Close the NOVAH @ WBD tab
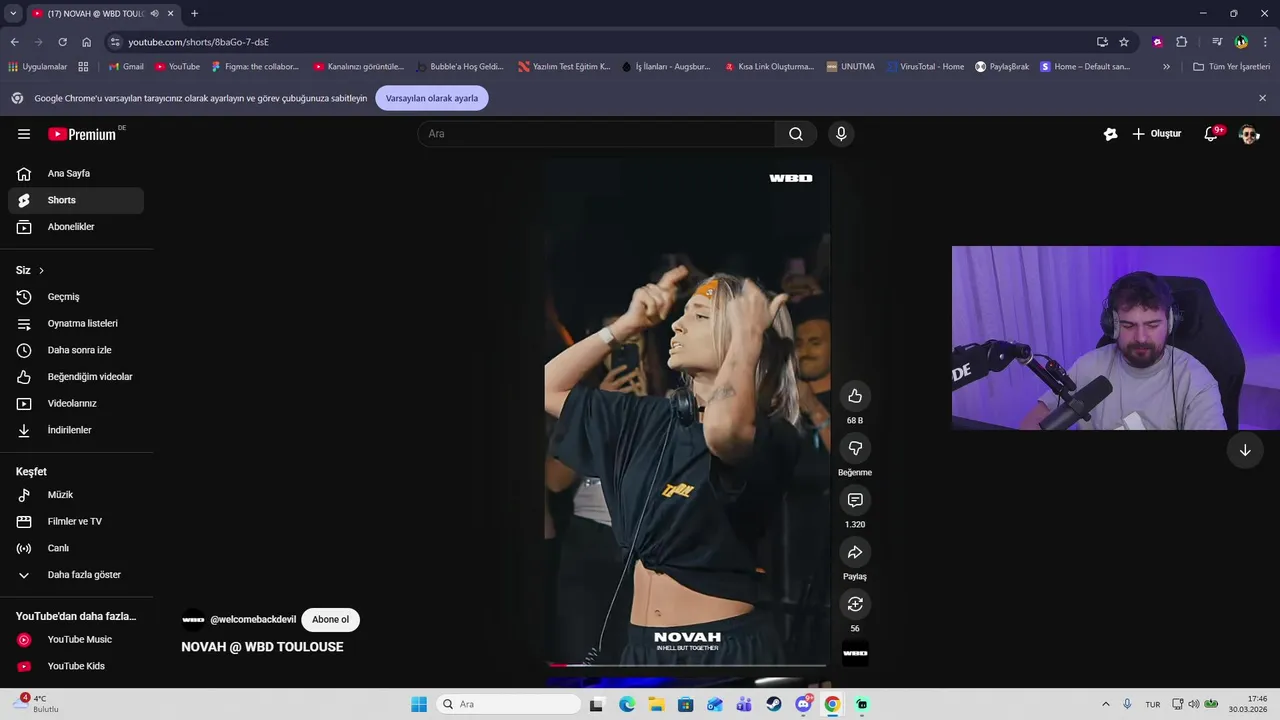This screenshot has height=720, width=1280. tap(171, 14)
